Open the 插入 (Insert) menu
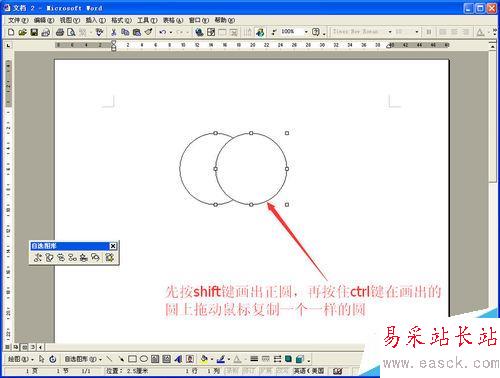 point(96,20)
